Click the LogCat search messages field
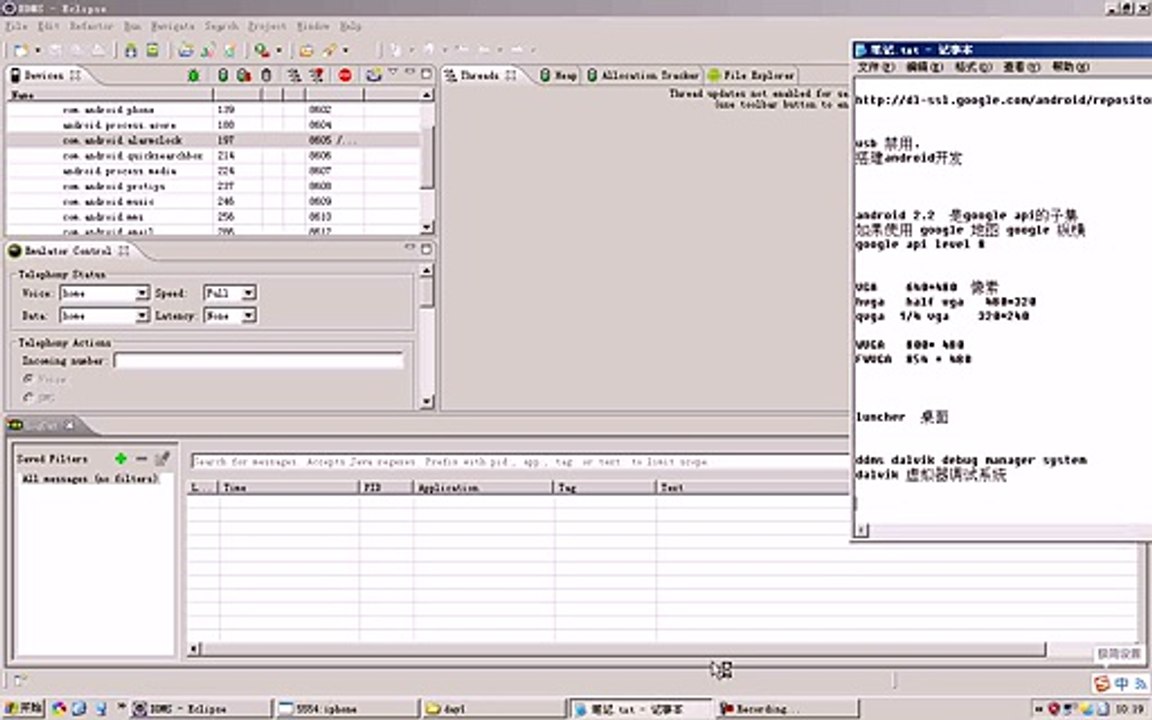 click(520, 462)
